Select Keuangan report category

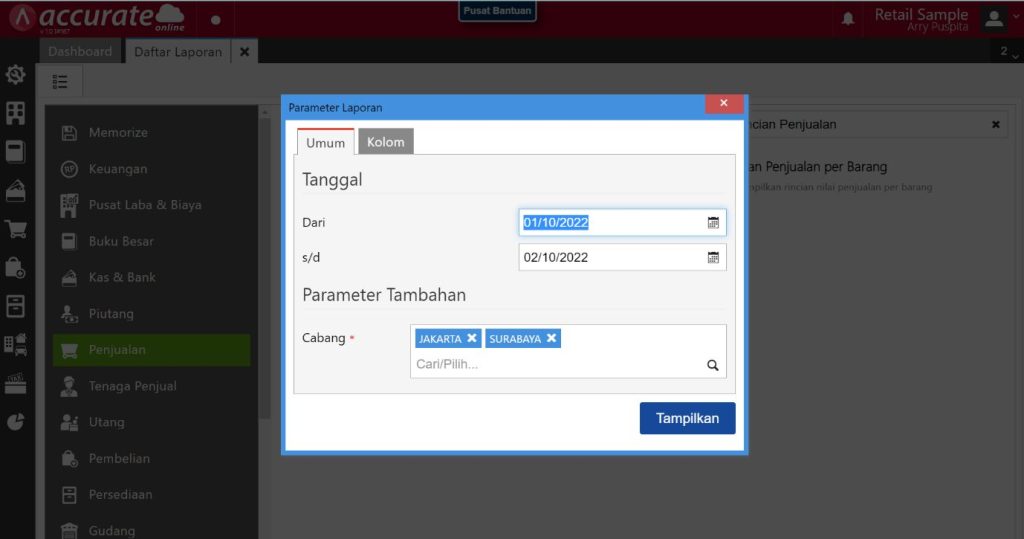click(x=152, y=169)
